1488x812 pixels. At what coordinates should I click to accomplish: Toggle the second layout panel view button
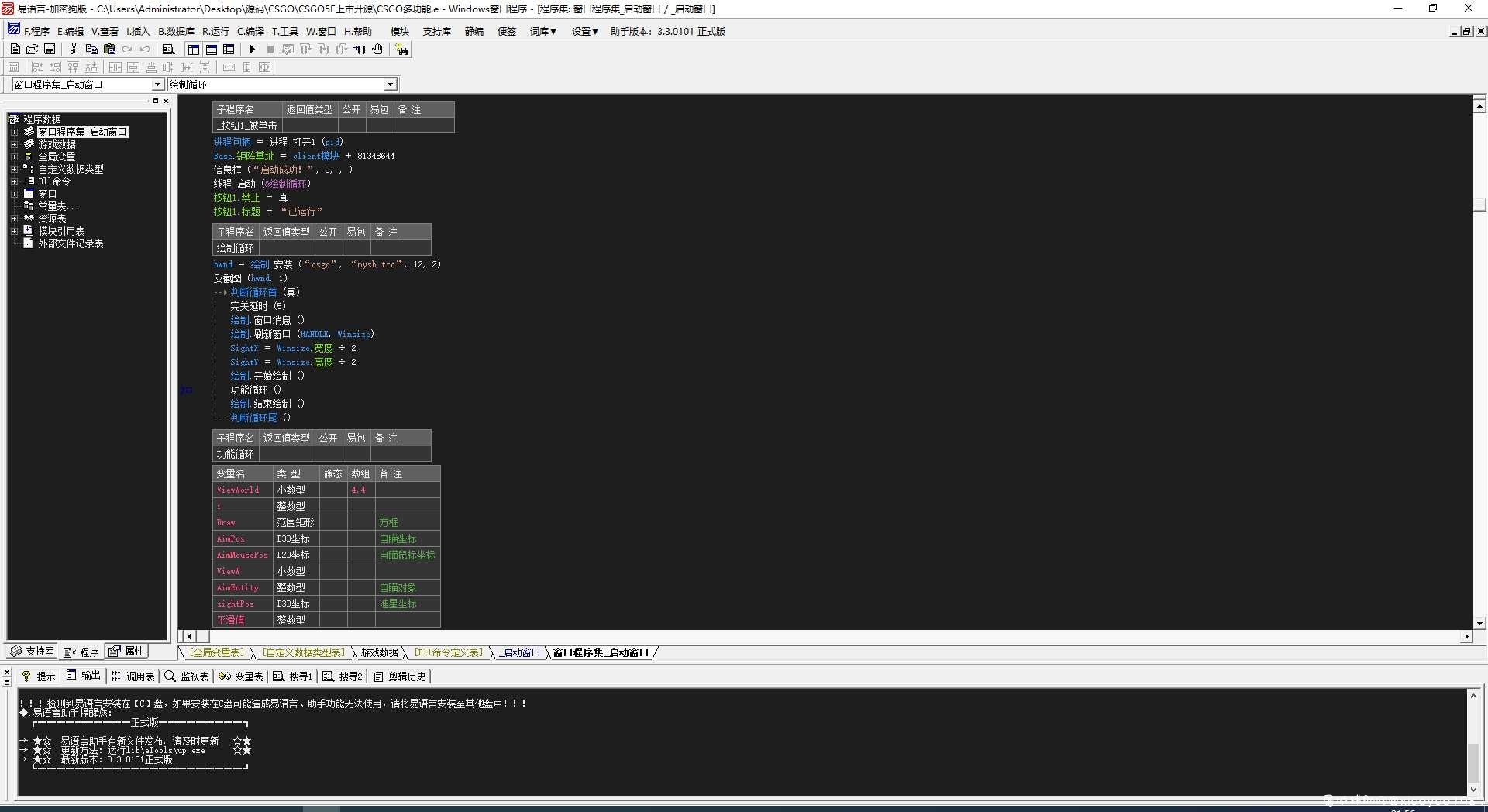tap(212, 50)
